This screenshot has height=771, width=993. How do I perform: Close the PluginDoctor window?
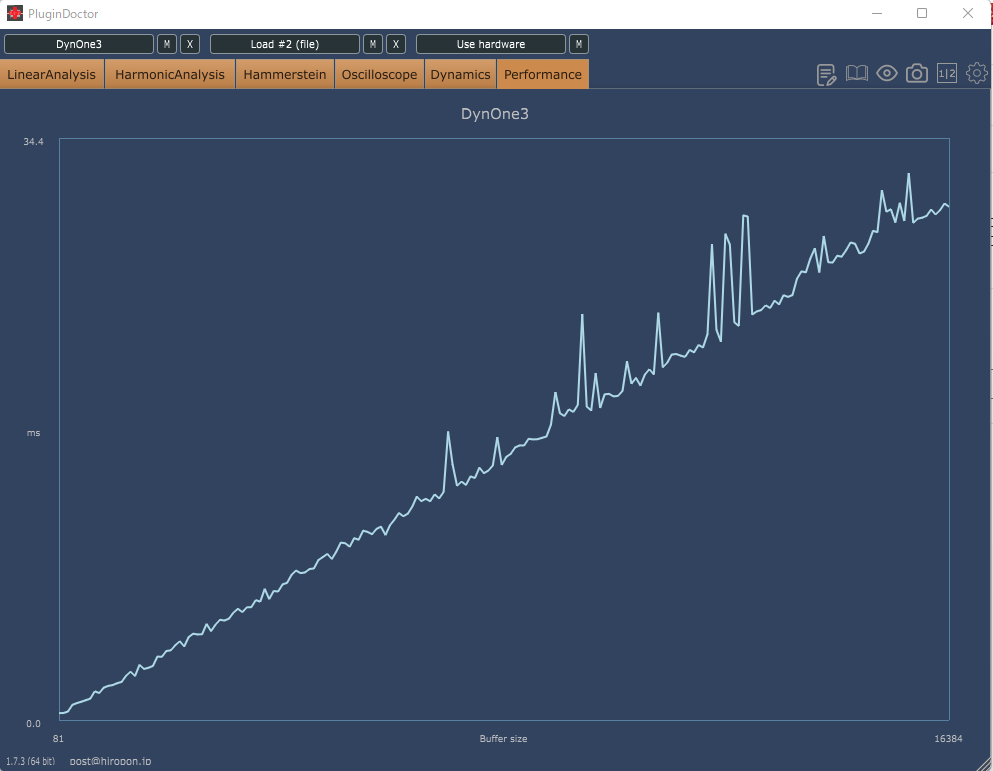968,13
